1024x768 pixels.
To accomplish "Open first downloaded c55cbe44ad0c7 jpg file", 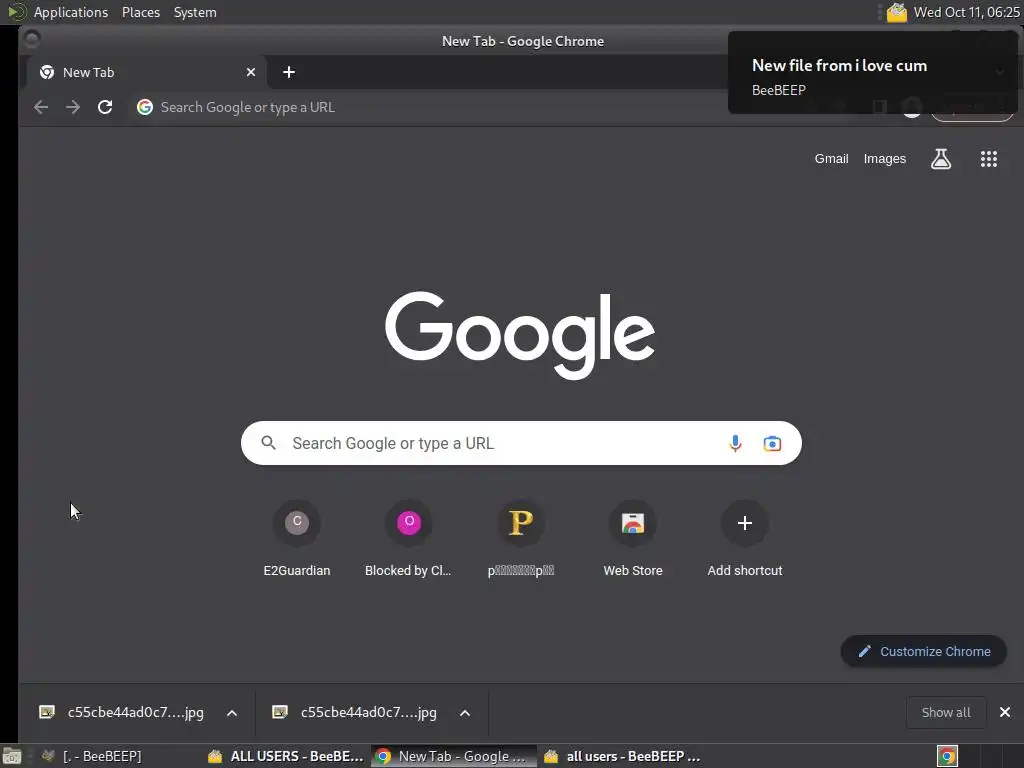I will 123,712.
